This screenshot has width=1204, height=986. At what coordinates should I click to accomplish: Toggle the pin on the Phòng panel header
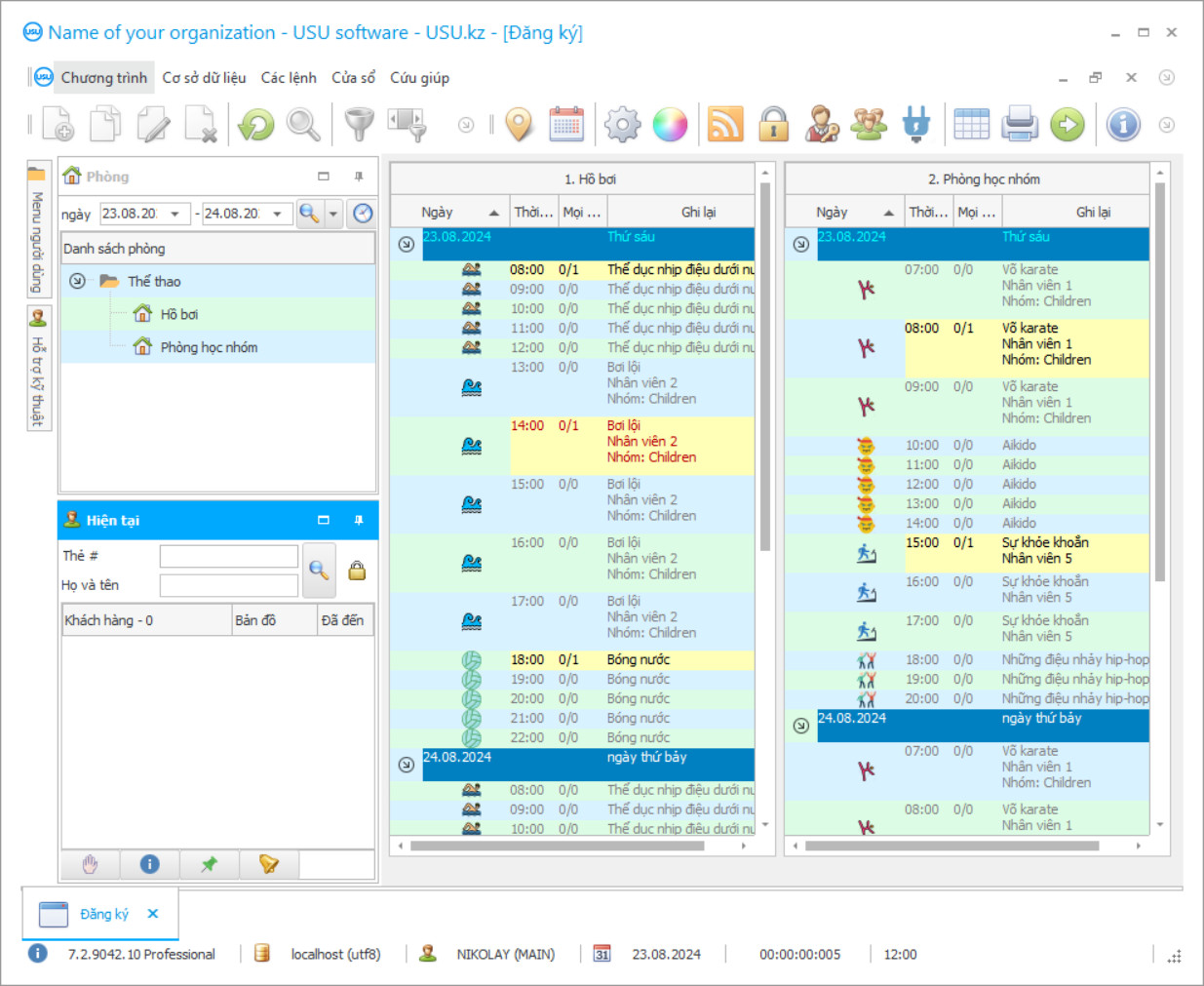359,177
